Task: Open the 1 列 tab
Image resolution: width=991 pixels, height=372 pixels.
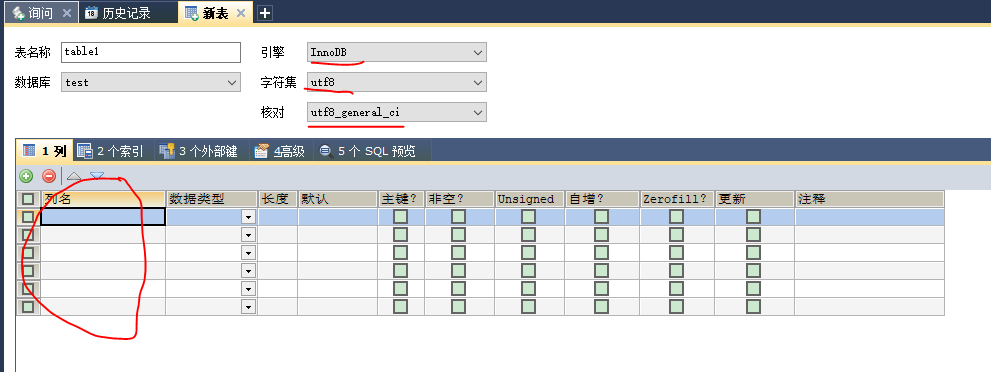Action: point(45,151)
